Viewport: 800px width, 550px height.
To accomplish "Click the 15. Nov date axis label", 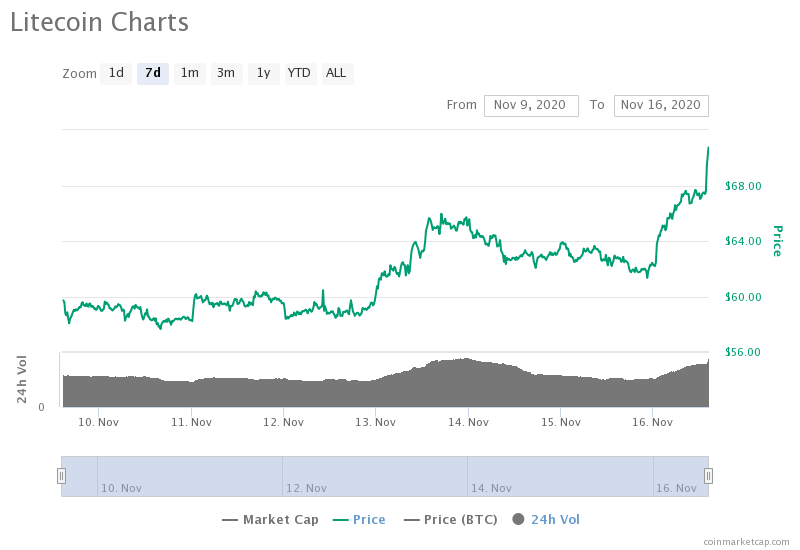I will coord(561,422).
